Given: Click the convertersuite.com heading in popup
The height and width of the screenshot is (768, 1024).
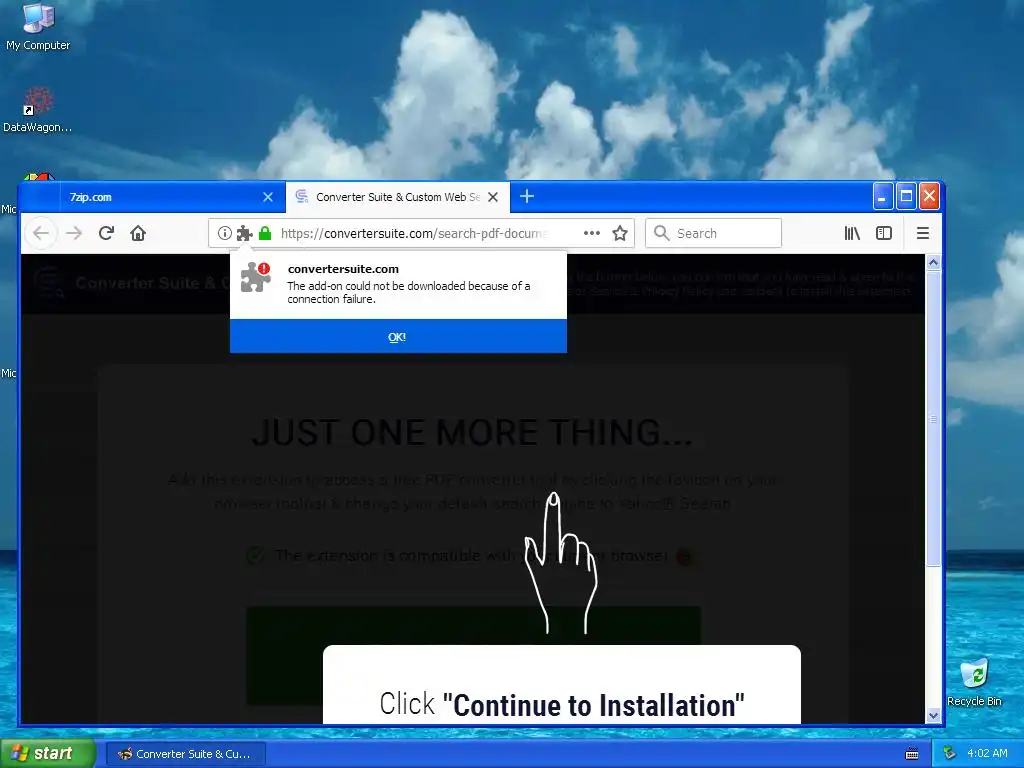Looking at the screenshot, I should coord(343,269).
